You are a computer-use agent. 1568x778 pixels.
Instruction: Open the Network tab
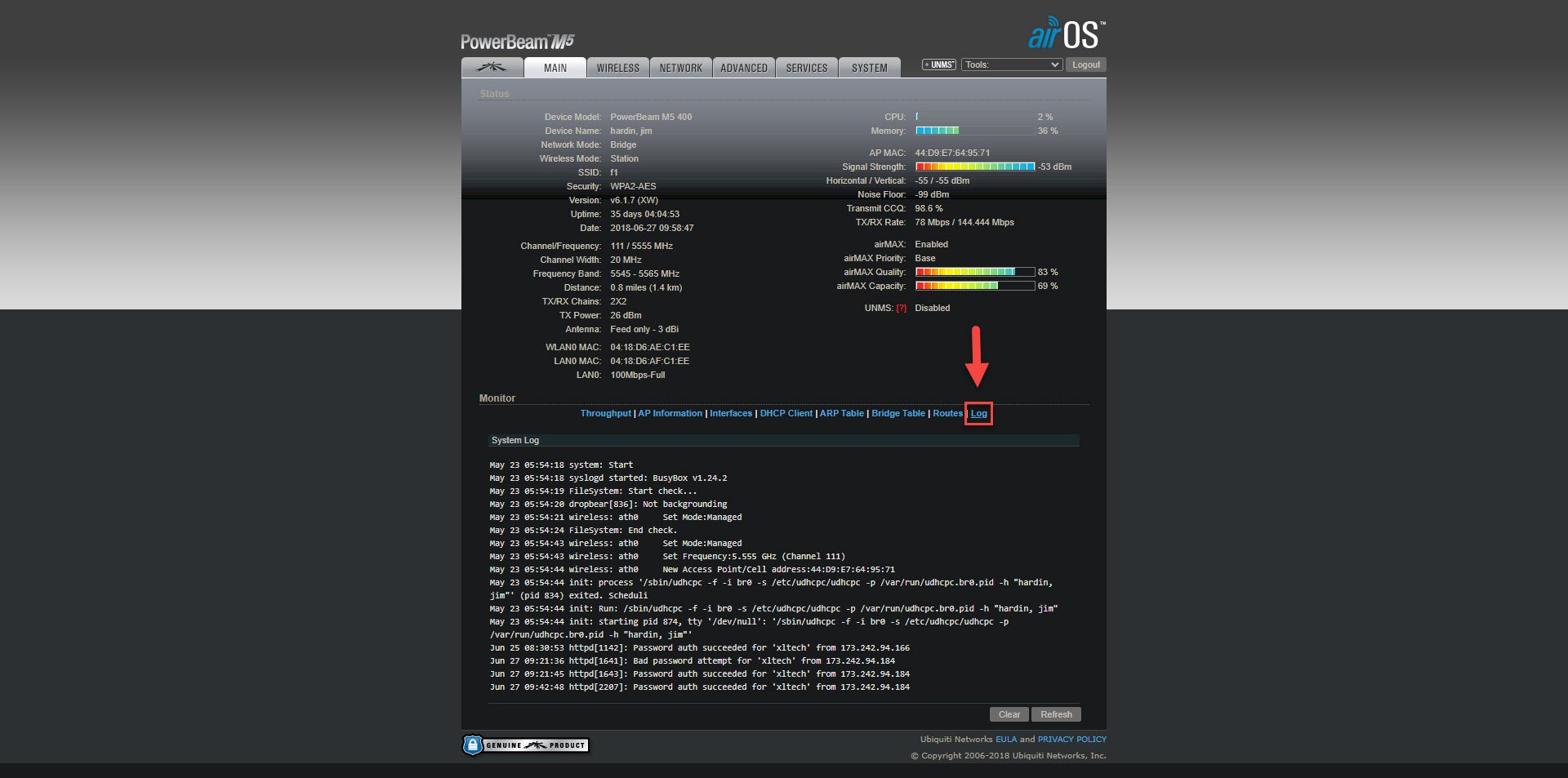[680, 68]
